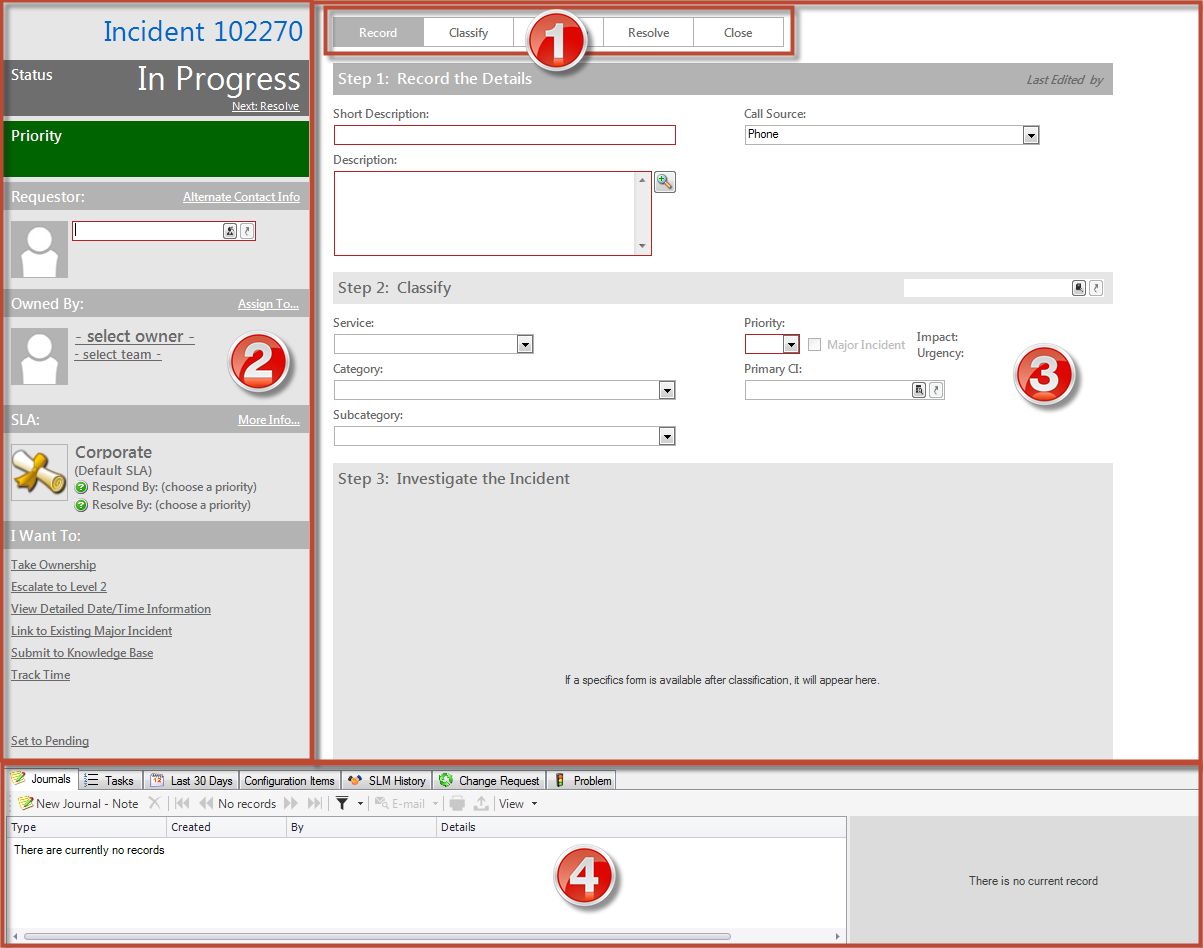
Task: Open the Priority dropdown
Action: [790, 345]
